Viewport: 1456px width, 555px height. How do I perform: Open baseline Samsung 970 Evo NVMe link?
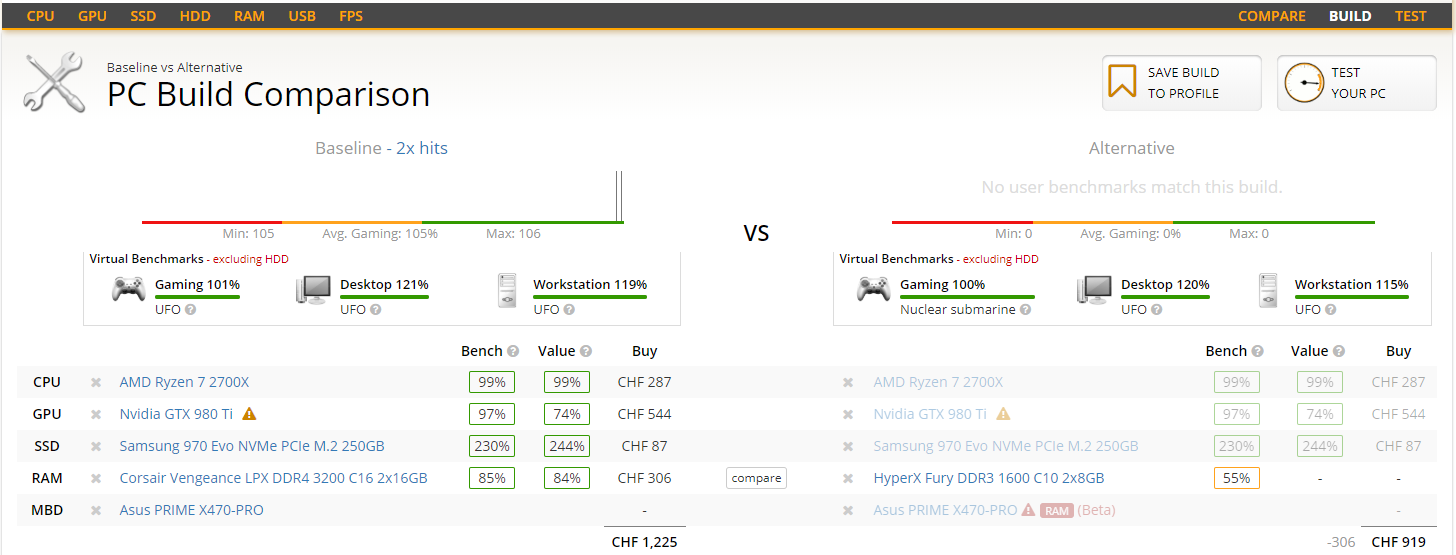pos(252,446)
